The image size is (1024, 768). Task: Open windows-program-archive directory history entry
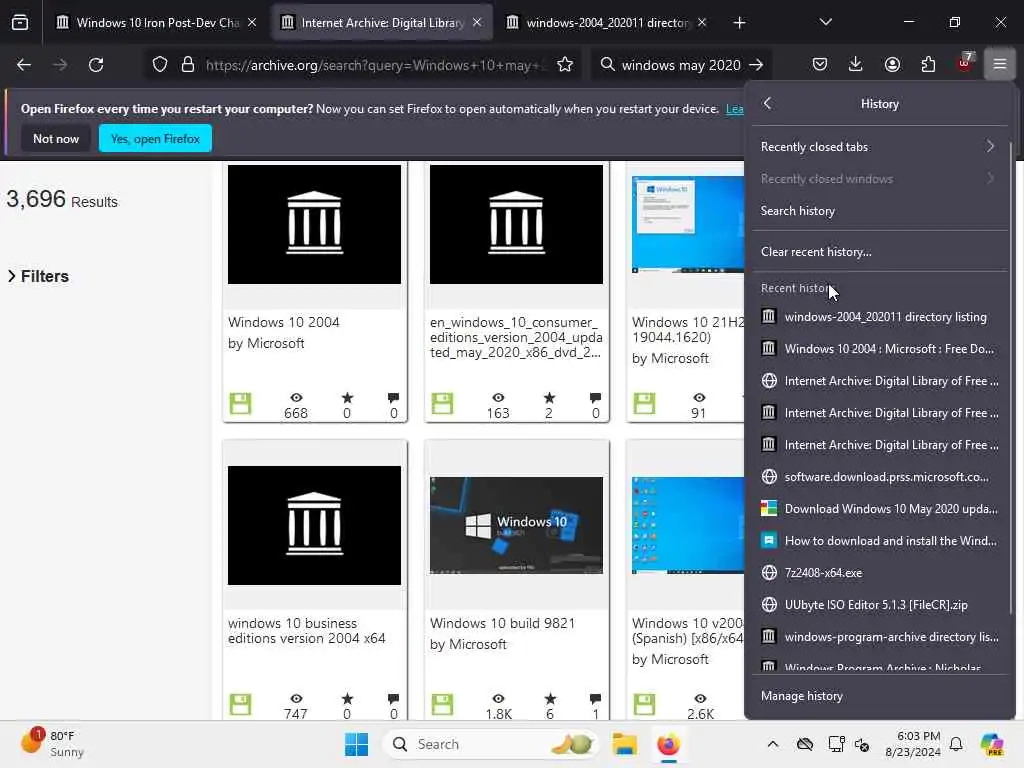click(x=878, y=637)
